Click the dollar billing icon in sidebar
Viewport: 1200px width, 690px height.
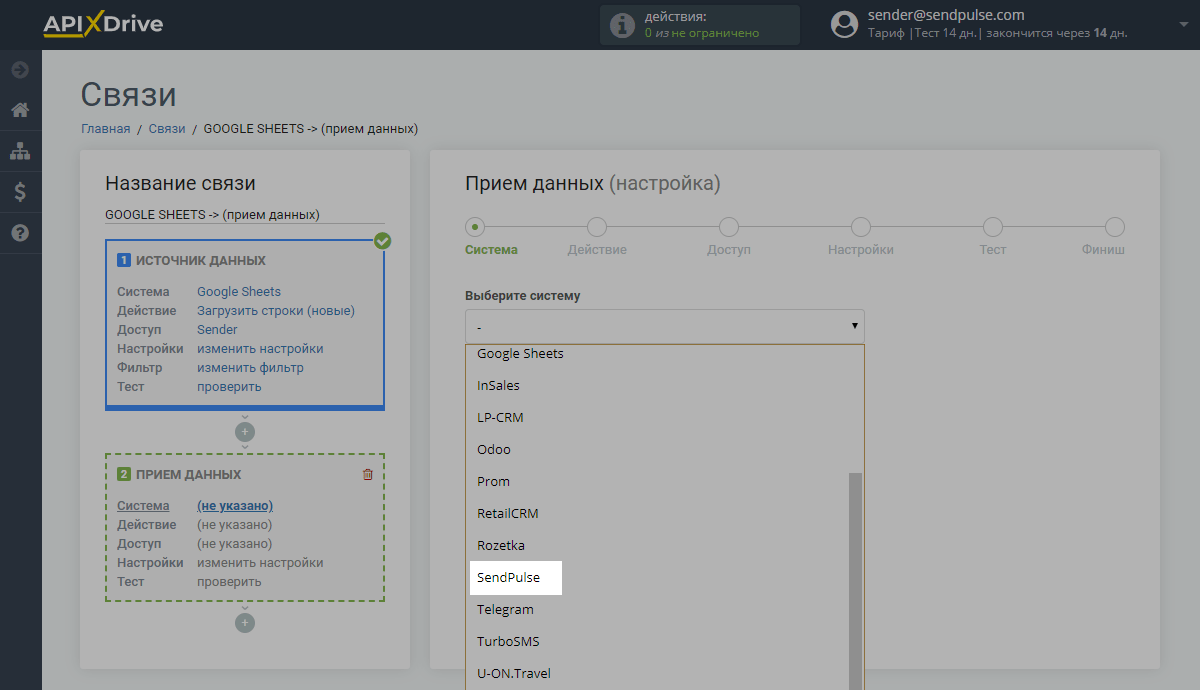(x=20, y=192)
